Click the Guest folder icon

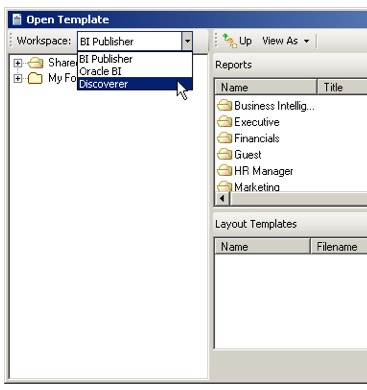(x=224, y=154)
